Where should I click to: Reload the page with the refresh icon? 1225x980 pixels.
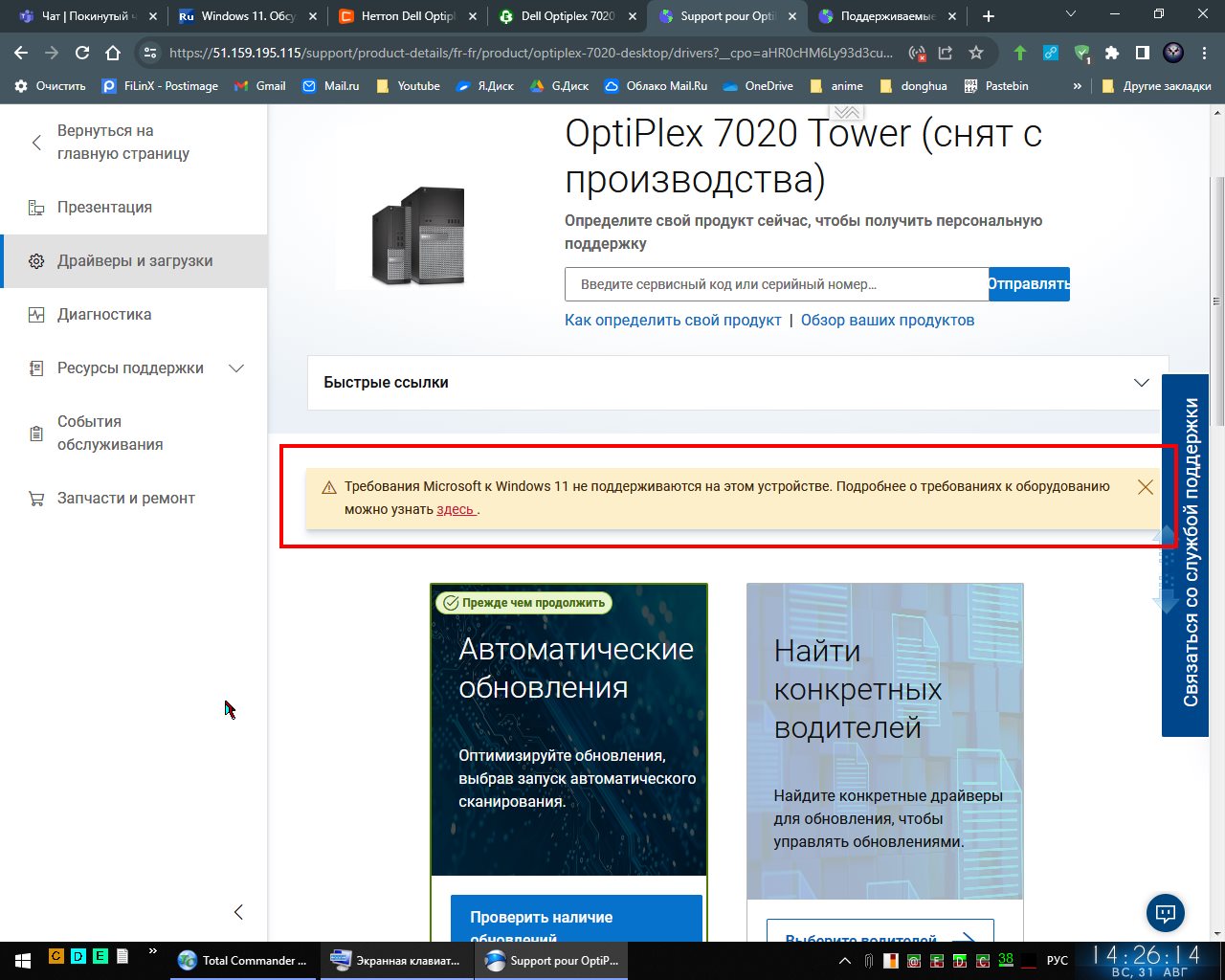(x=82, y=54)
